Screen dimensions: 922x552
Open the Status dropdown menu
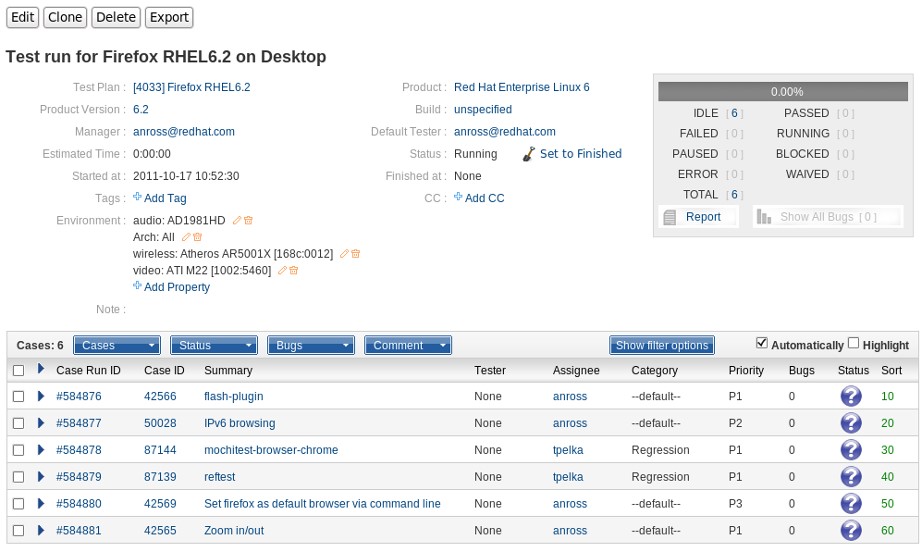coord(214,345)
